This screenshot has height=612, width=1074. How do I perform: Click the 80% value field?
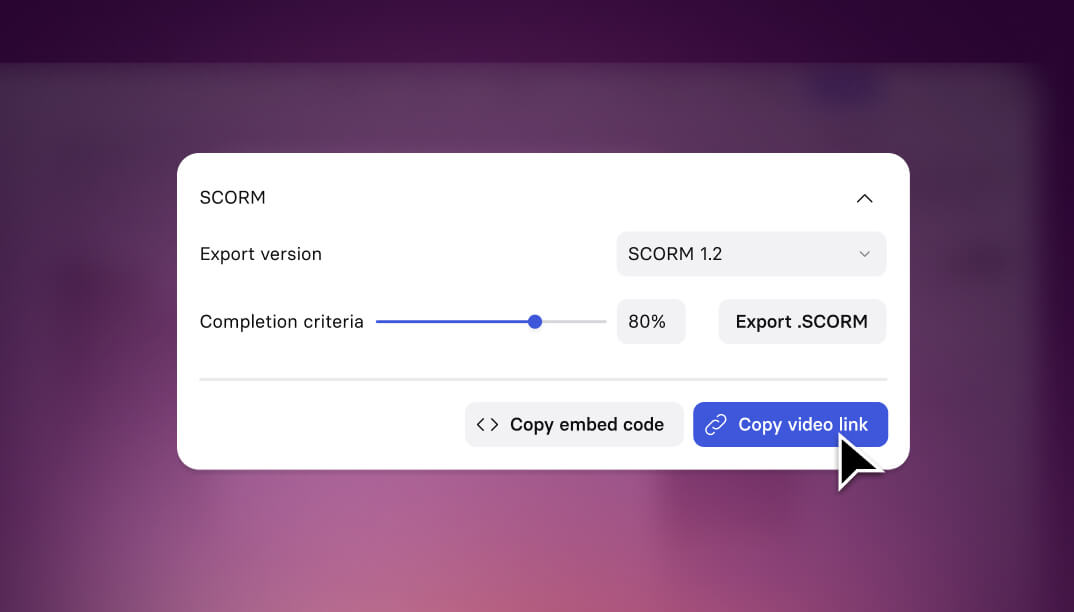tap(650, 321)
